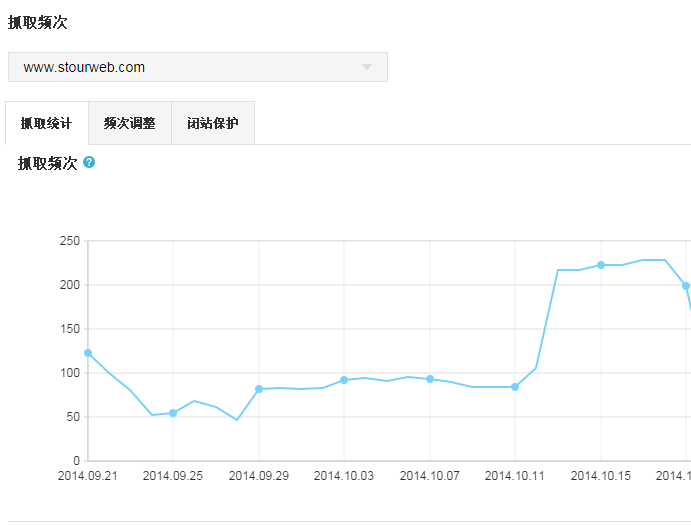Click the data marker at 2014.09.29

point(259,389)
